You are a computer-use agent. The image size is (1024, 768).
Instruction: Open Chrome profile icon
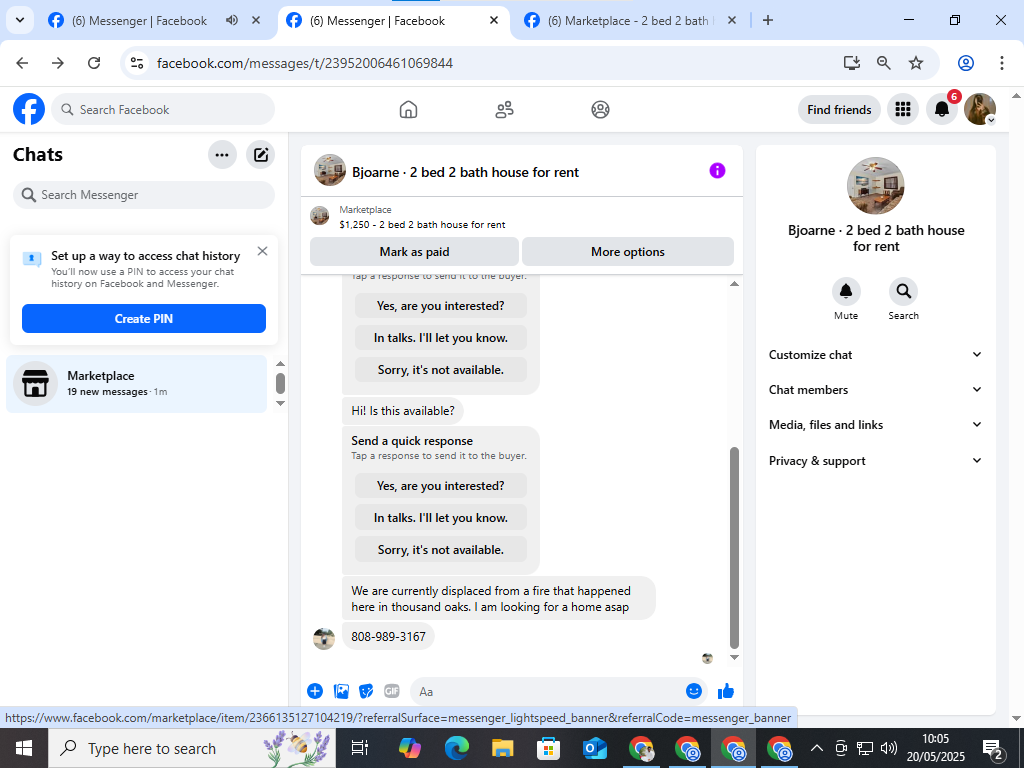click(966, 63)
